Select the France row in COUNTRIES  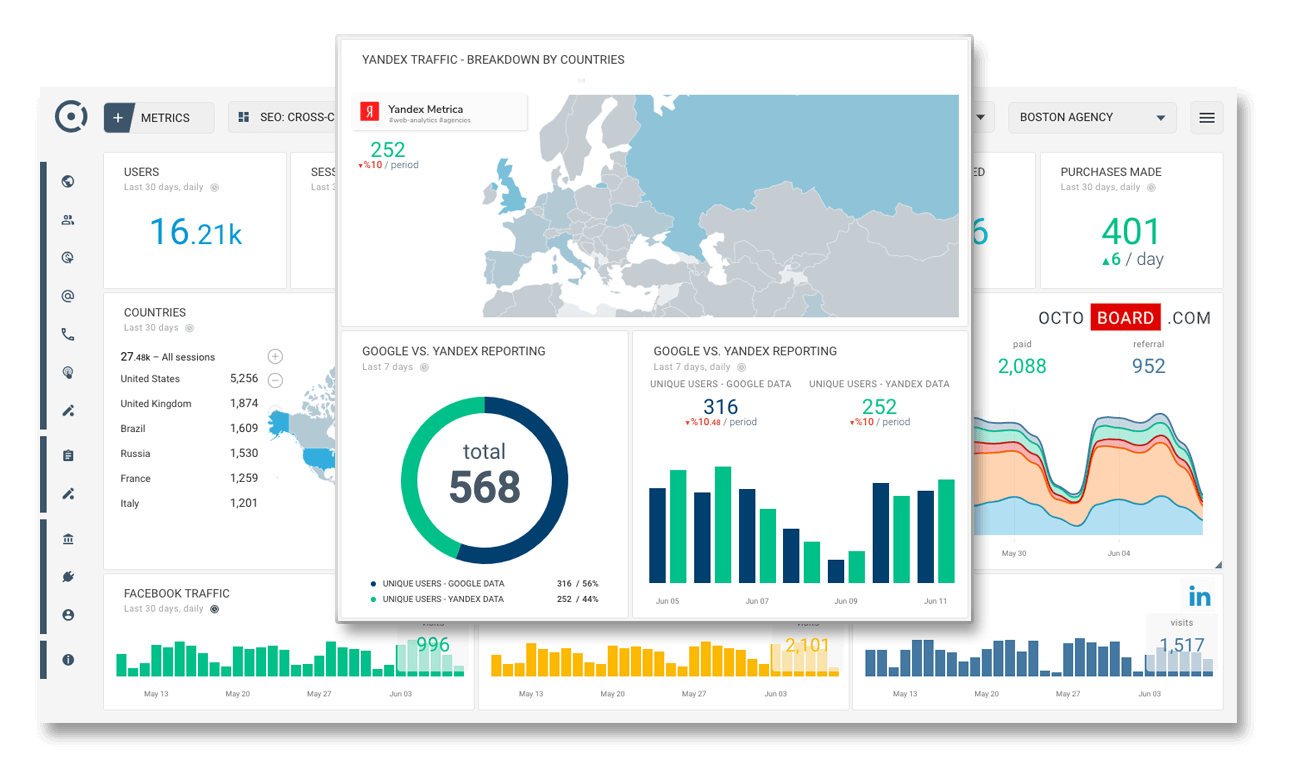click(189, 479)
